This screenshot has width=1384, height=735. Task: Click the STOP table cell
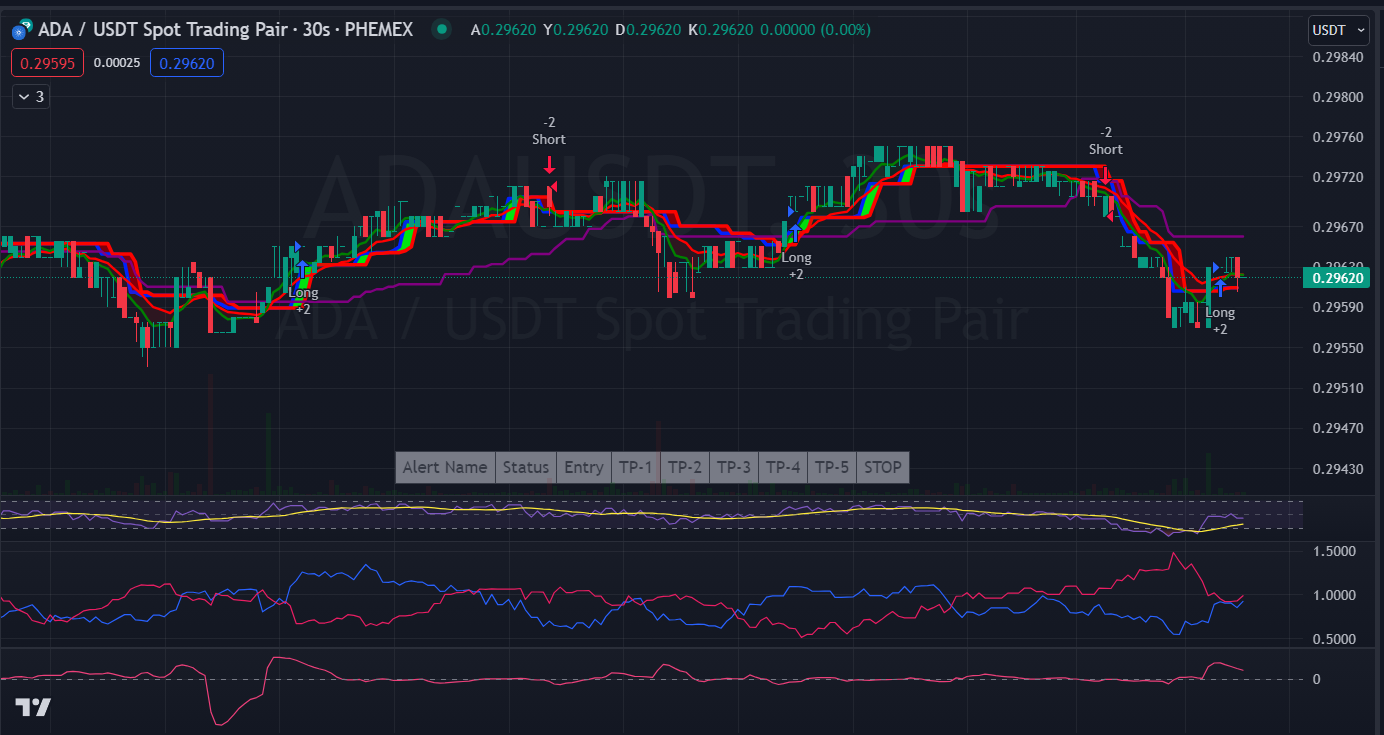(x=883, y=467)
